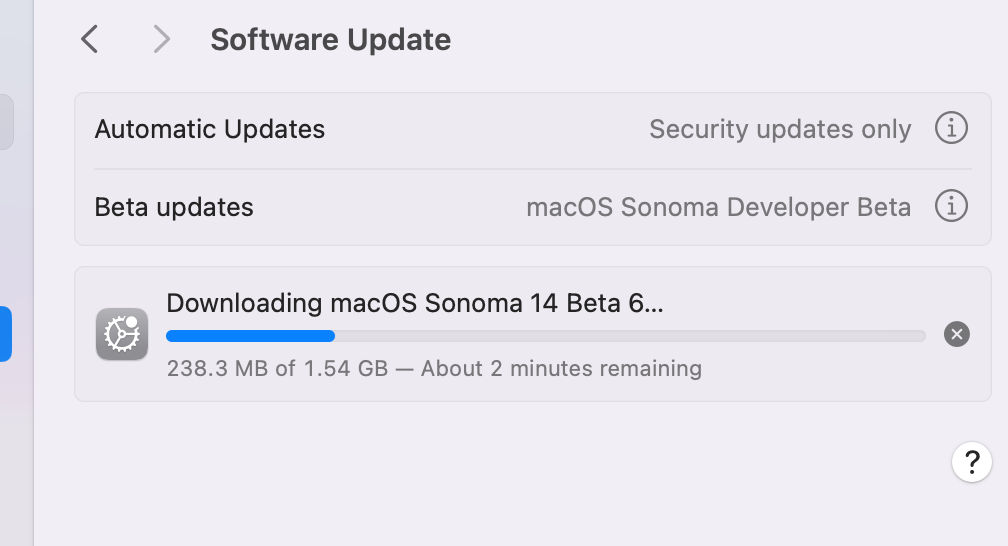The image size is (1008, 546).
Task: Click the Security updates only value
Action: click(780, 129)
